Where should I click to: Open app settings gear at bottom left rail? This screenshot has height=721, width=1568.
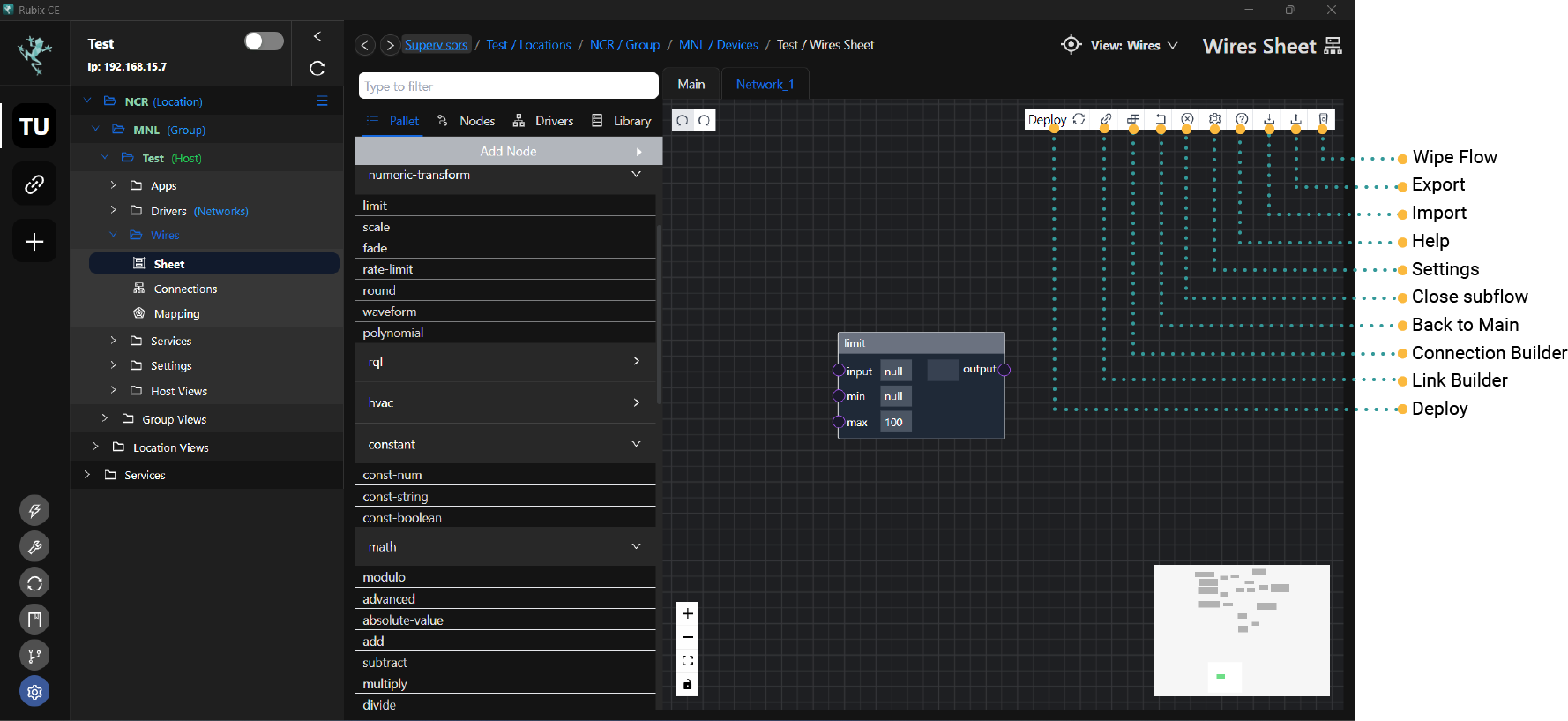[x=34, y=692]
